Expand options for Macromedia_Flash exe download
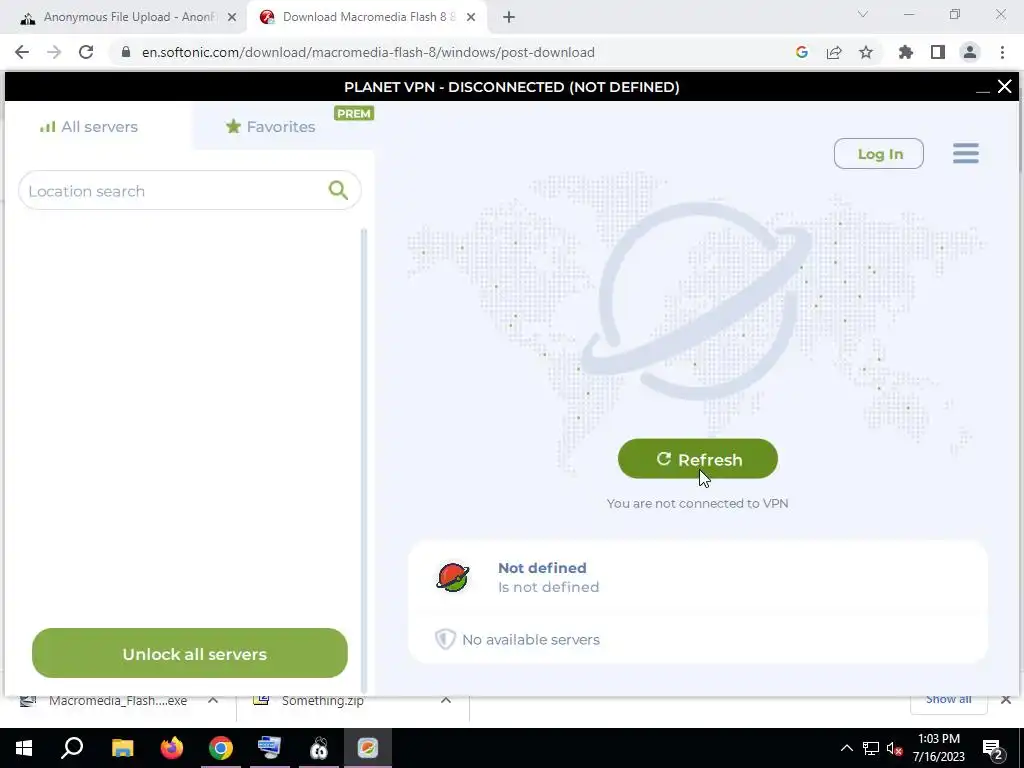 point(213,700)
